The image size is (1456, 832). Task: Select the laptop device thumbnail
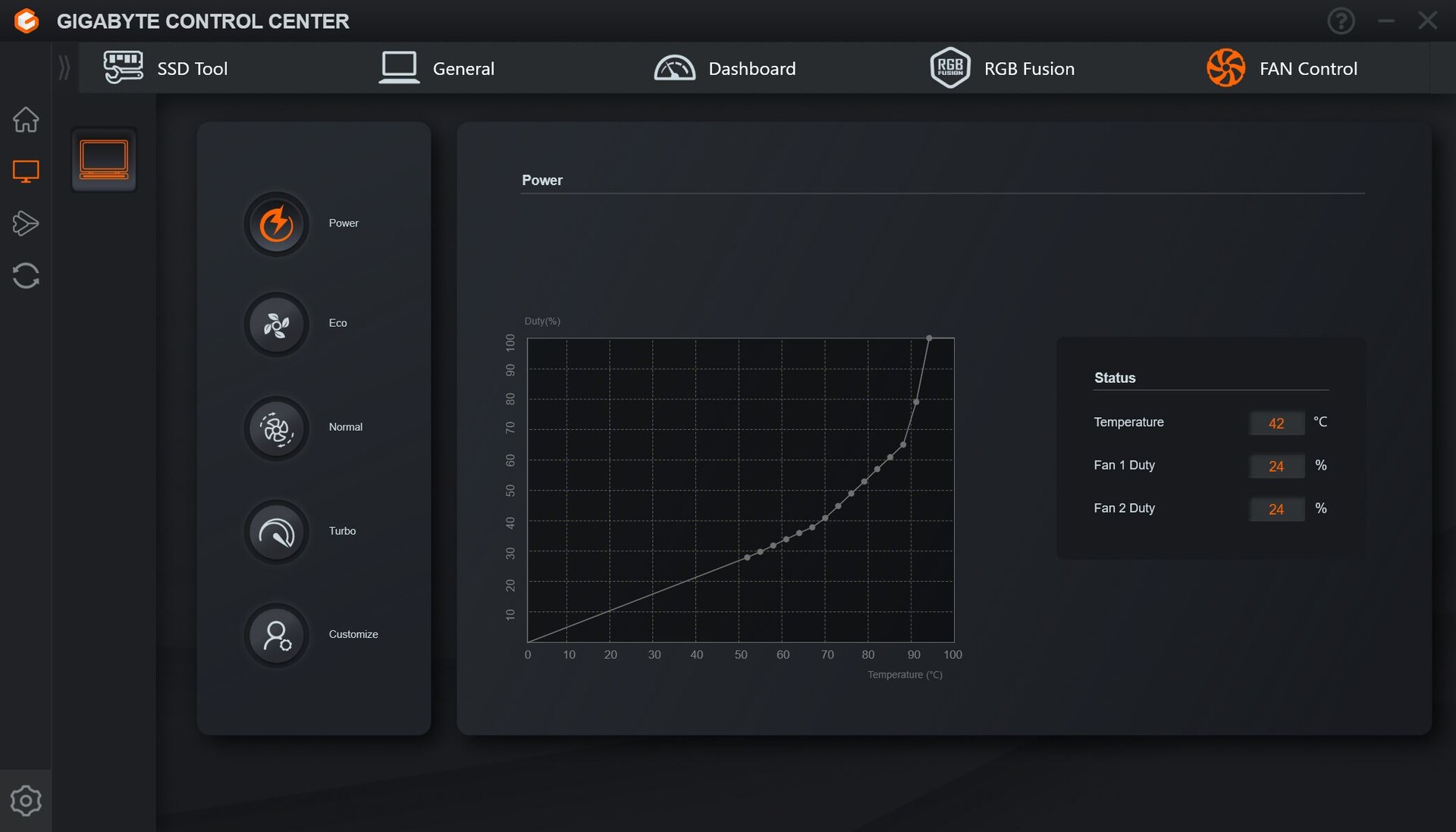[x=104, y=160]
